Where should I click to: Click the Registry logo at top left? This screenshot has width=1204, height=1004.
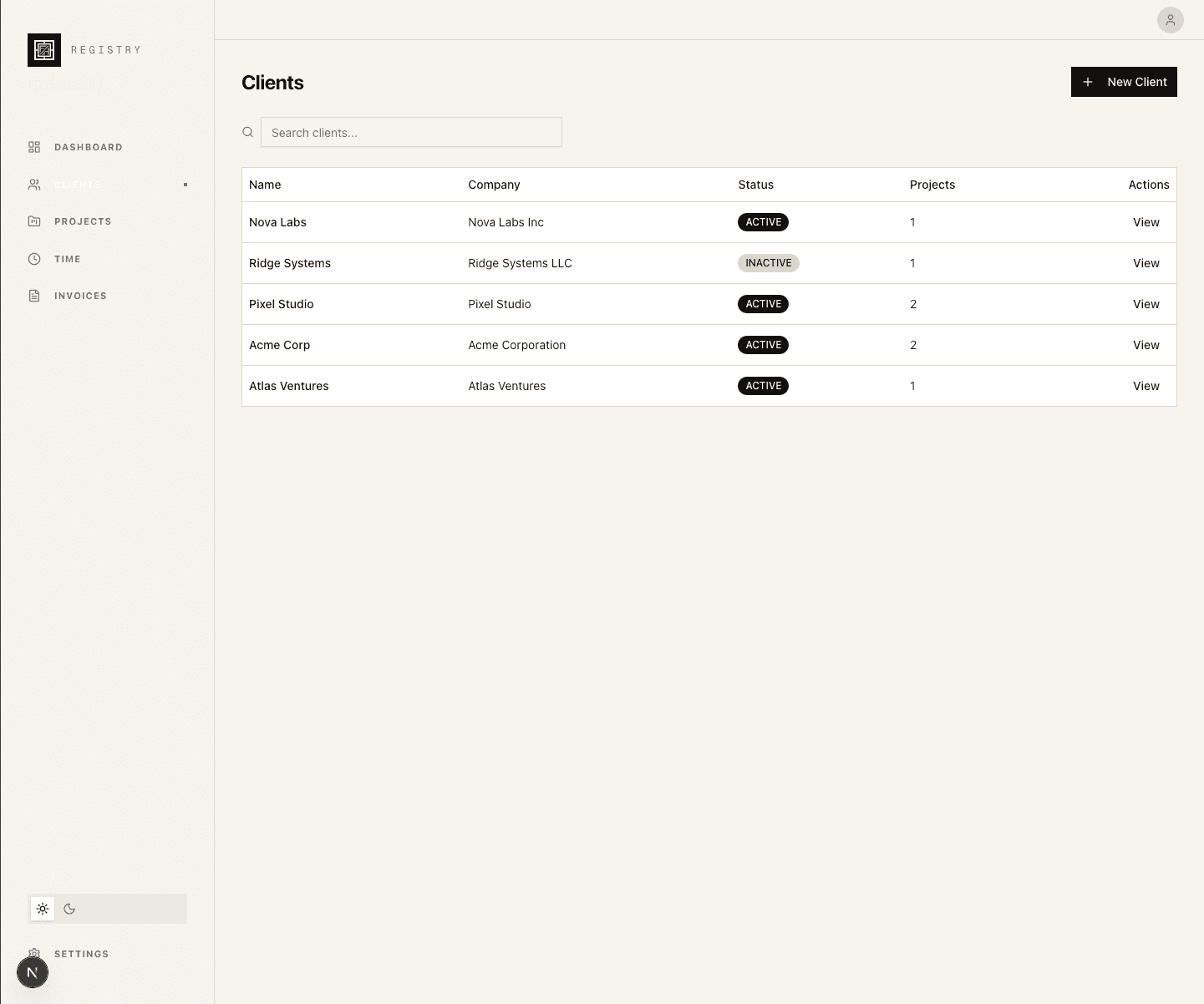(43, 50)
